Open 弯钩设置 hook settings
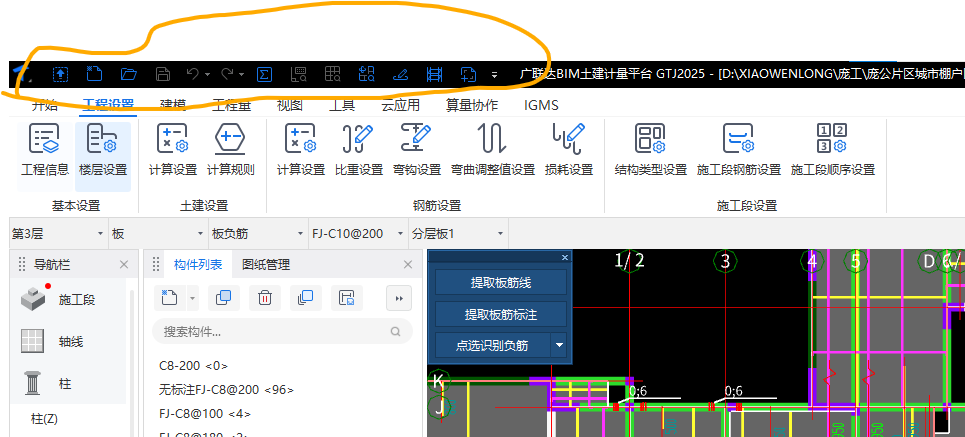This screenshot has height=437, width=965. pos(417,150)
